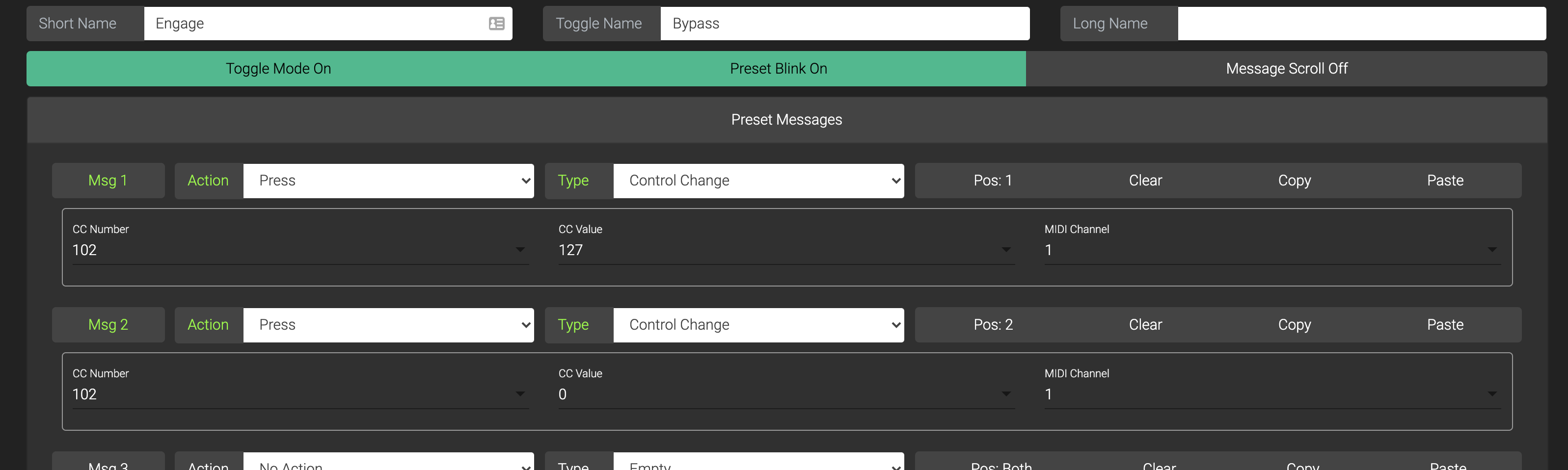Click the empty Long Name field
The image size is (1568, 470).
coord(1361,24)
